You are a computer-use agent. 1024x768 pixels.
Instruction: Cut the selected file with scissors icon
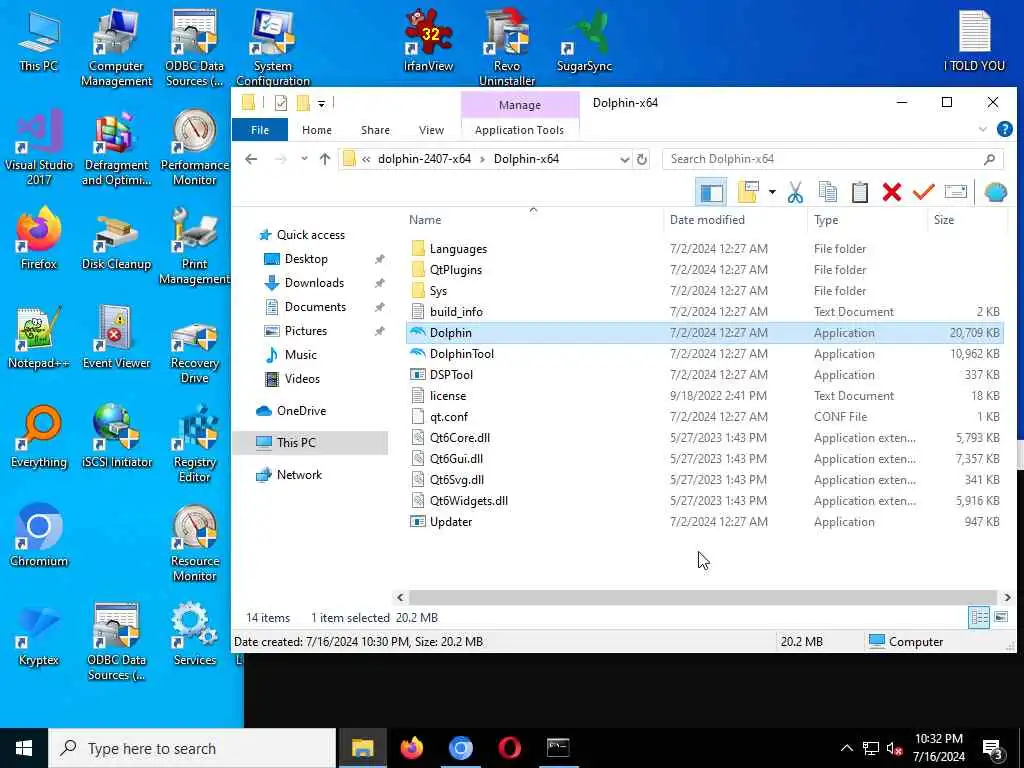click(795, 192)
